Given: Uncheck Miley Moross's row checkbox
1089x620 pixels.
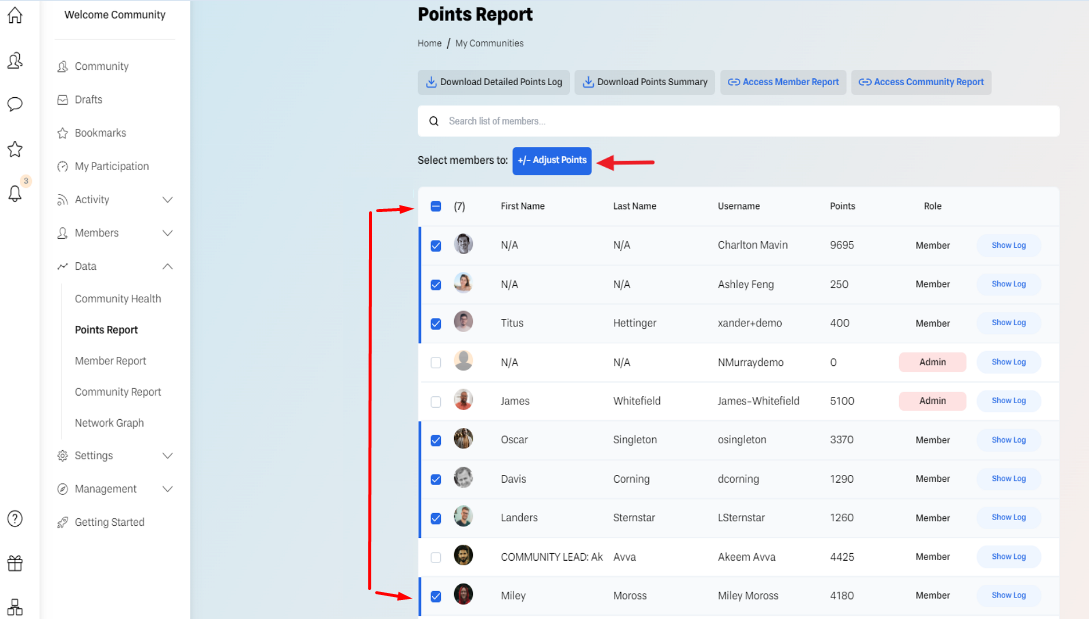Looking at the screenshot, I should click(435, 596).
